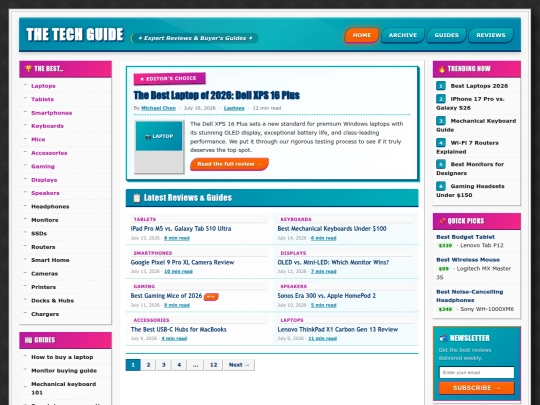The height and width of the screenshot is (405, 540).
Task: Open trending iPhone 17 Pro vs. Galaxy S26
Action: coord(470,103)
